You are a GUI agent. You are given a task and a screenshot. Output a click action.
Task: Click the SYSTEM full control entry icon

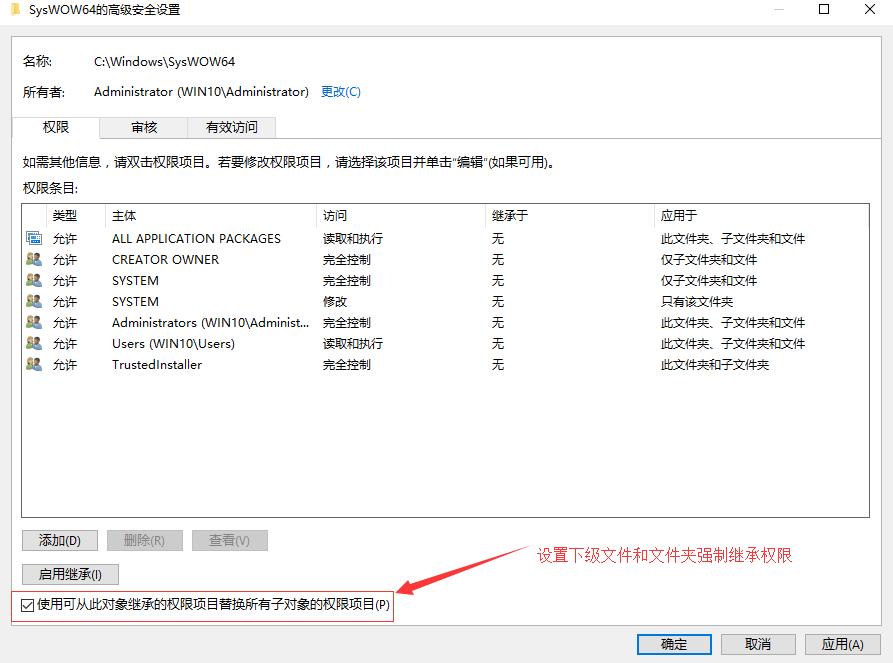click(x=33, y=280)
